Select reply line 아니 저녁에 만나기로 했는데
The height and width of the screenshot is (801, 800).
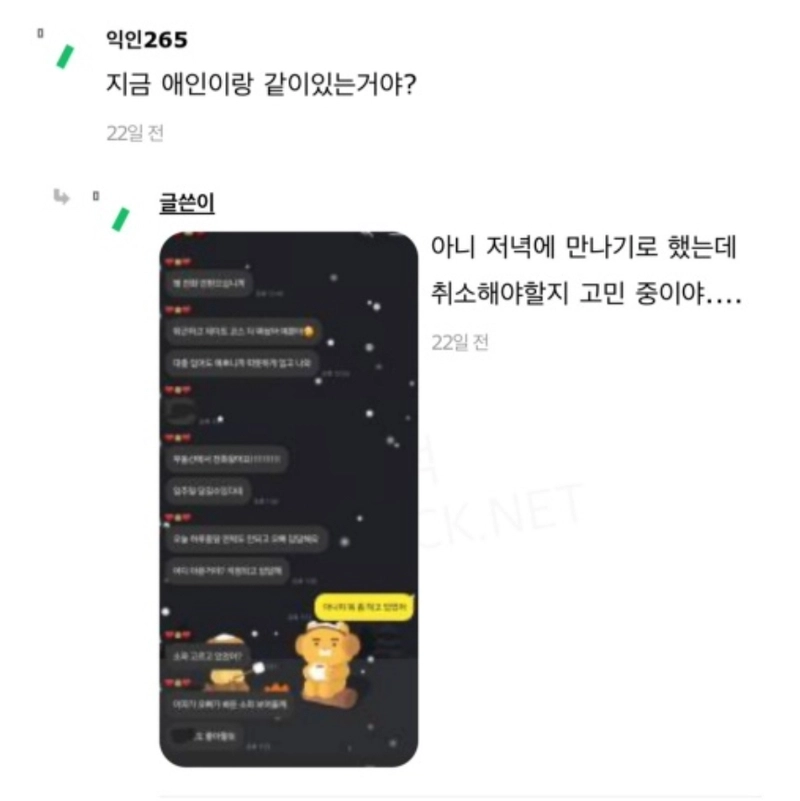coord(584,247)
